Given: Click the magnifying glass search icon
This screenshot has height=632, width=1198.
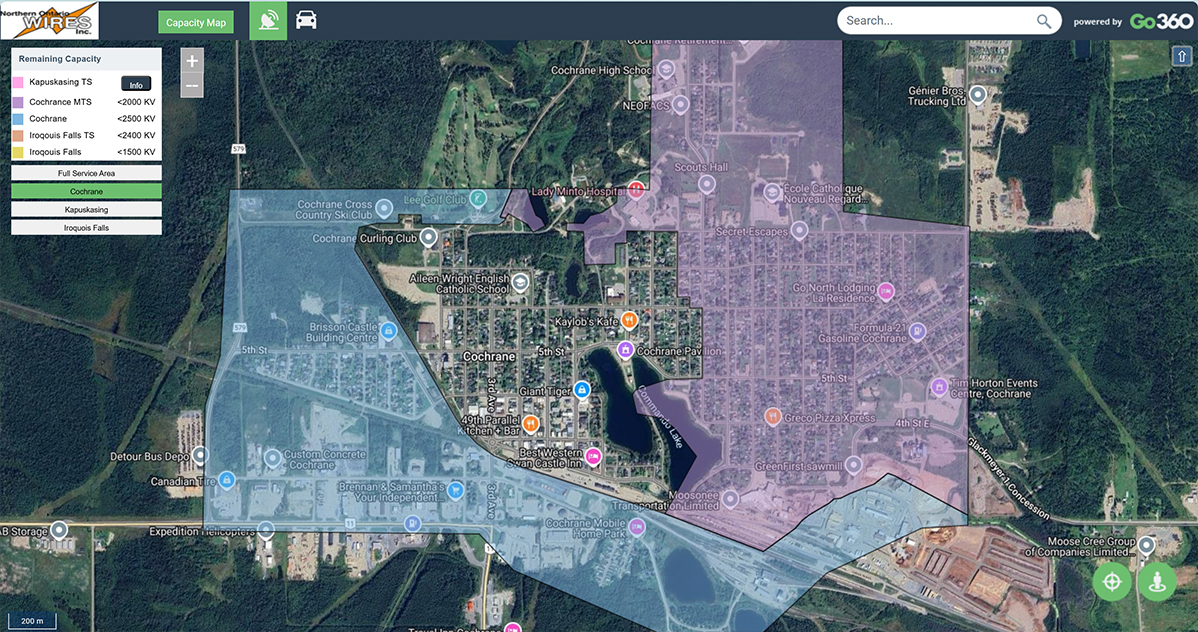Looking at the screenshot, I should pyautogui.click(x=1044, y=21).
